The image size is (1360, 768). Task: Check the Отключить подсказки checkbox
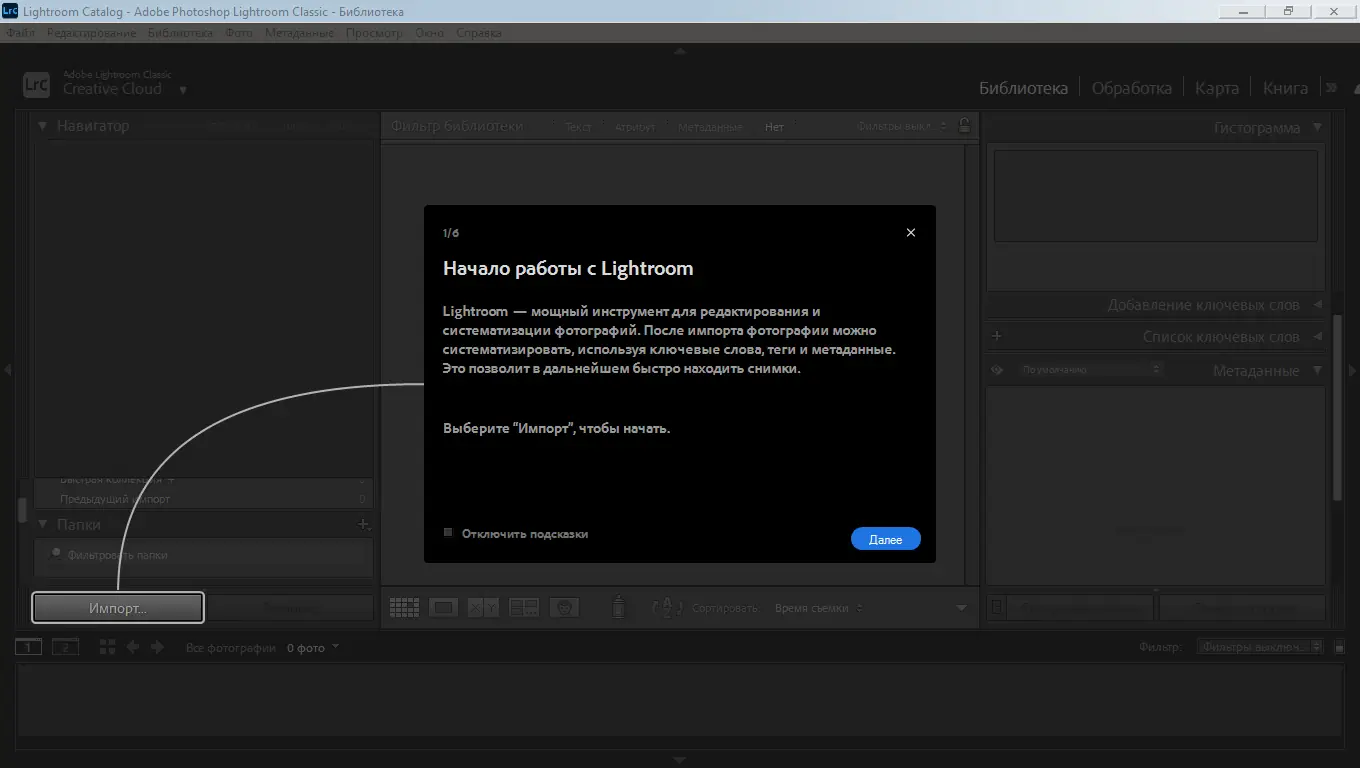448,533
